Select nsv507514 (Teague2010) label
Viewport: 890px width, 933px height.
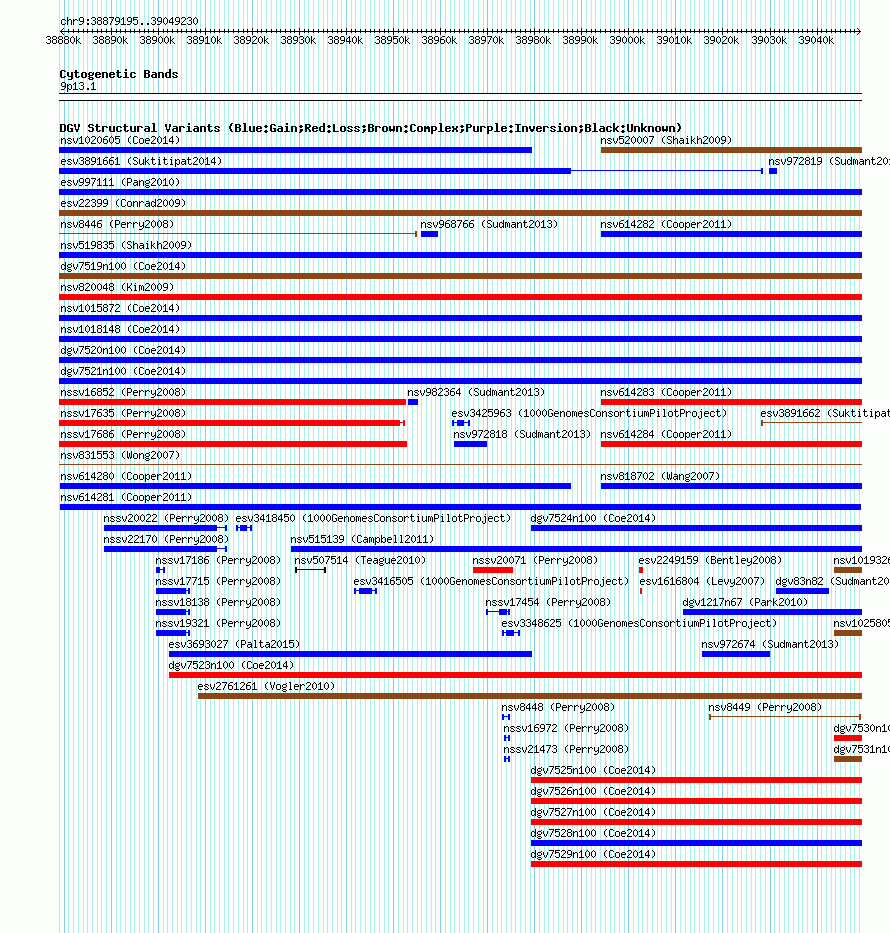360,561
